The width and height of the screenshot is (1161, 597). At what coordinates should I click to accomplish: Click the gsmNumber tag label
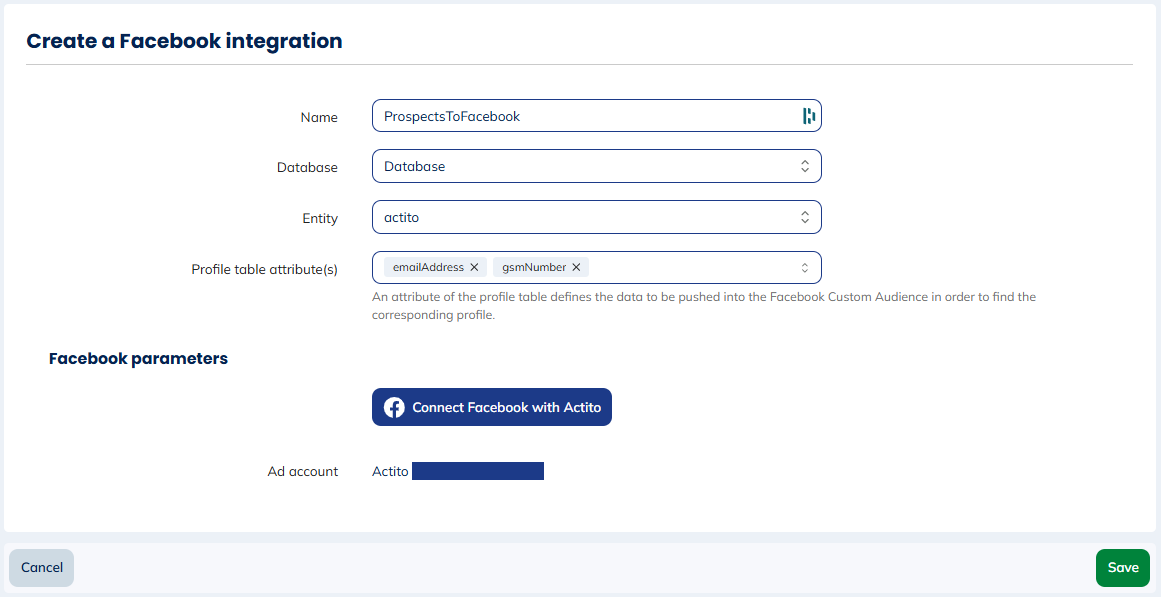[x=533, y=267]
